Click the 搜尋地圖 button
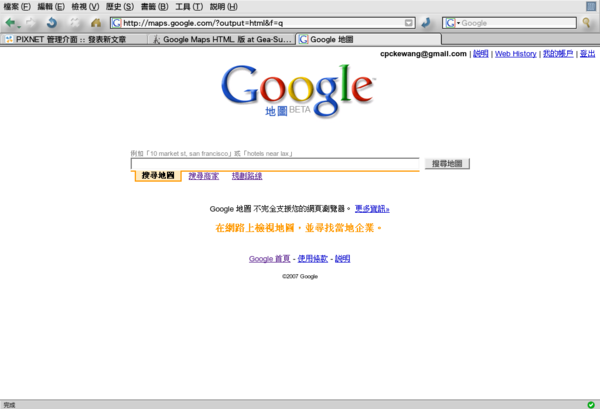Screen dimensions: 600x409 (x=447, y=164)
